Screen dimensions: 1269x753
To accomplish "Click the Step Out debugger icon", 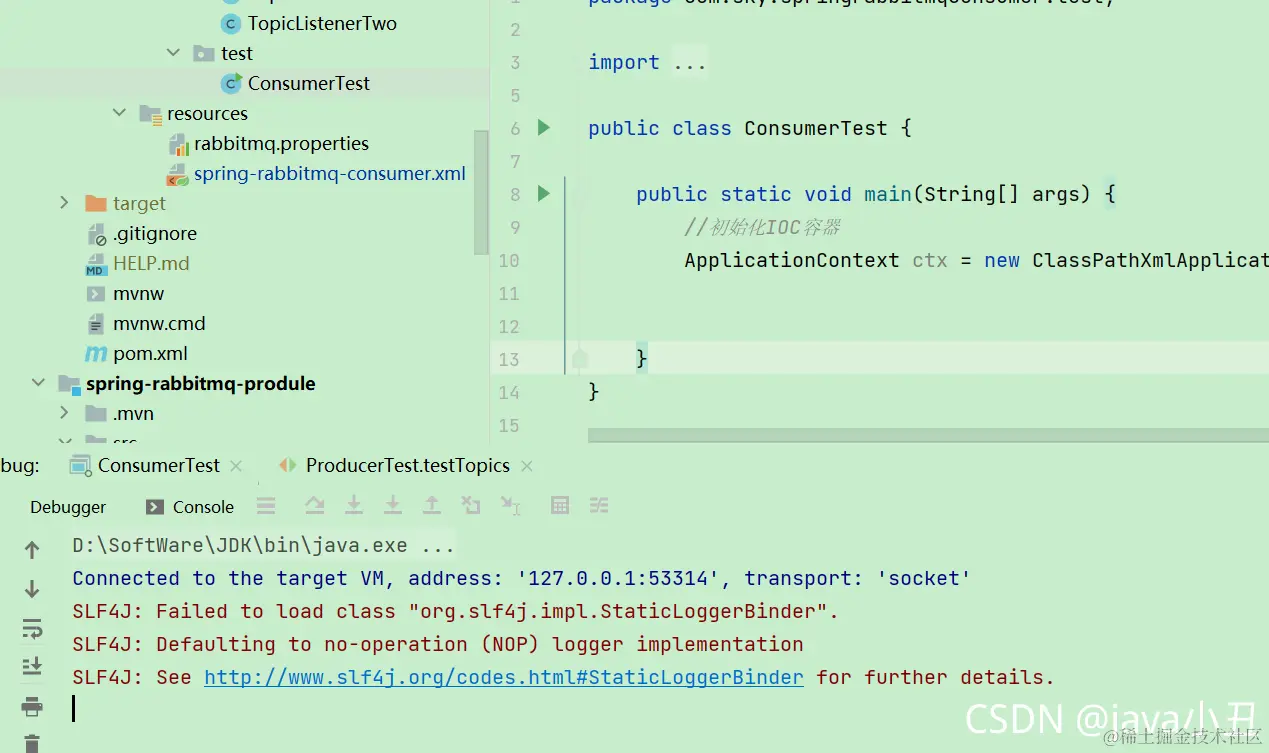I will (x=432, y=506).
